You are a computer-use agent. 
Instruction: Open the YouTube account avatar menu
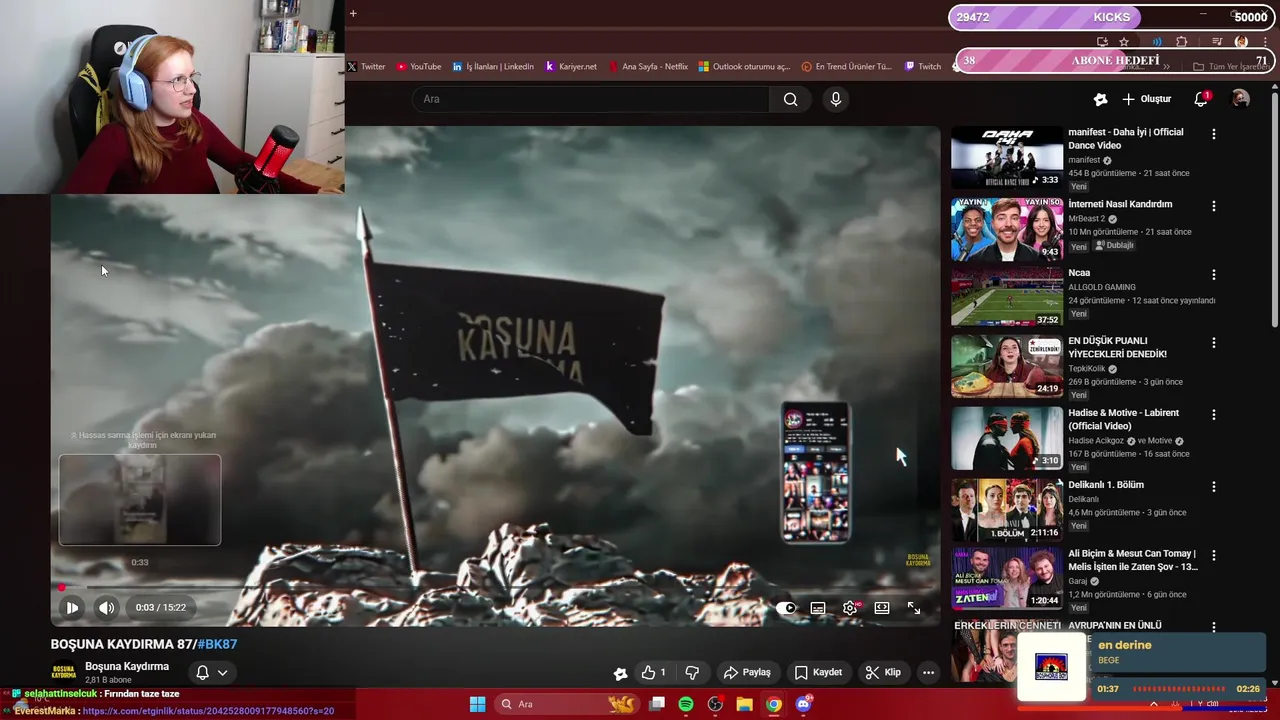[x=1240, y=99]
